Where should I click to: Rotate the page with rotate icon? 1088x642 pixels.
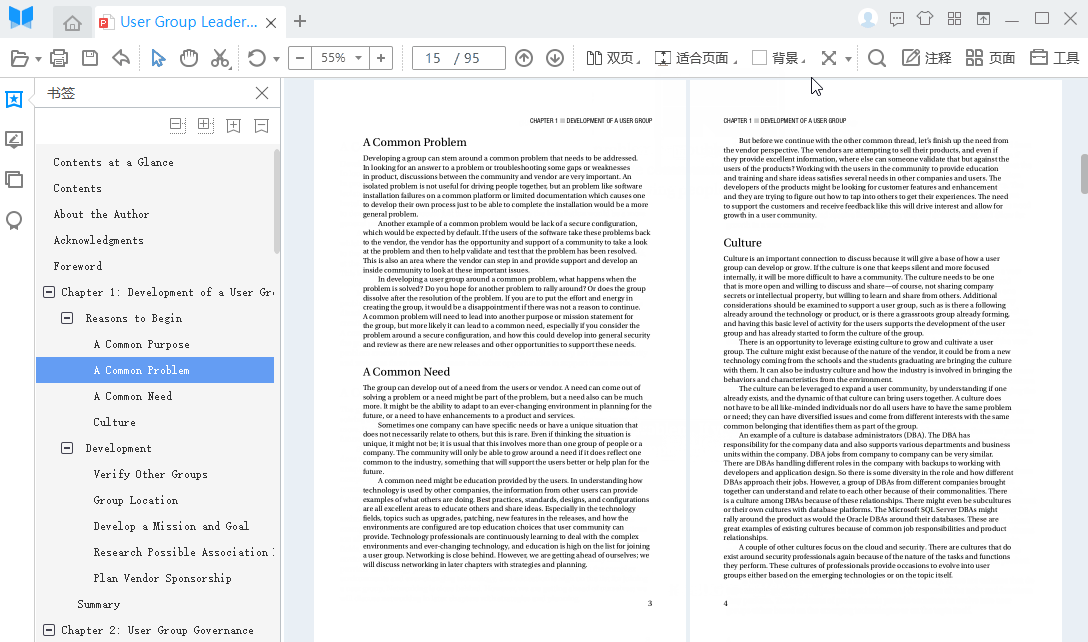click(x=257, y=58)
